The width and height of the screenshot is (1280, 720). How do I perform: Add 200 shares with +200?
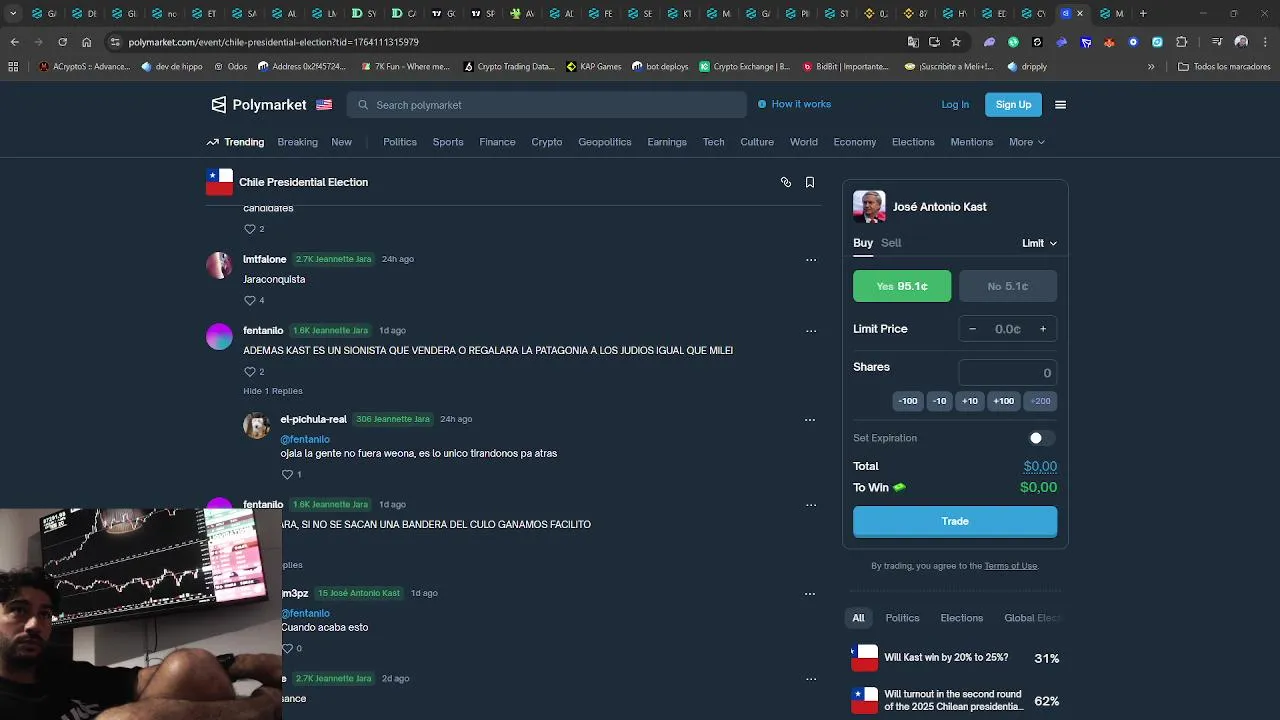pyautogui.click(x=1040, y=401)
